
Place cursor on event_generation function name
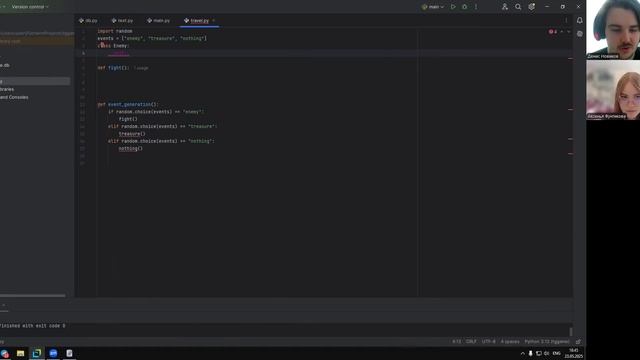click(131, 104)
